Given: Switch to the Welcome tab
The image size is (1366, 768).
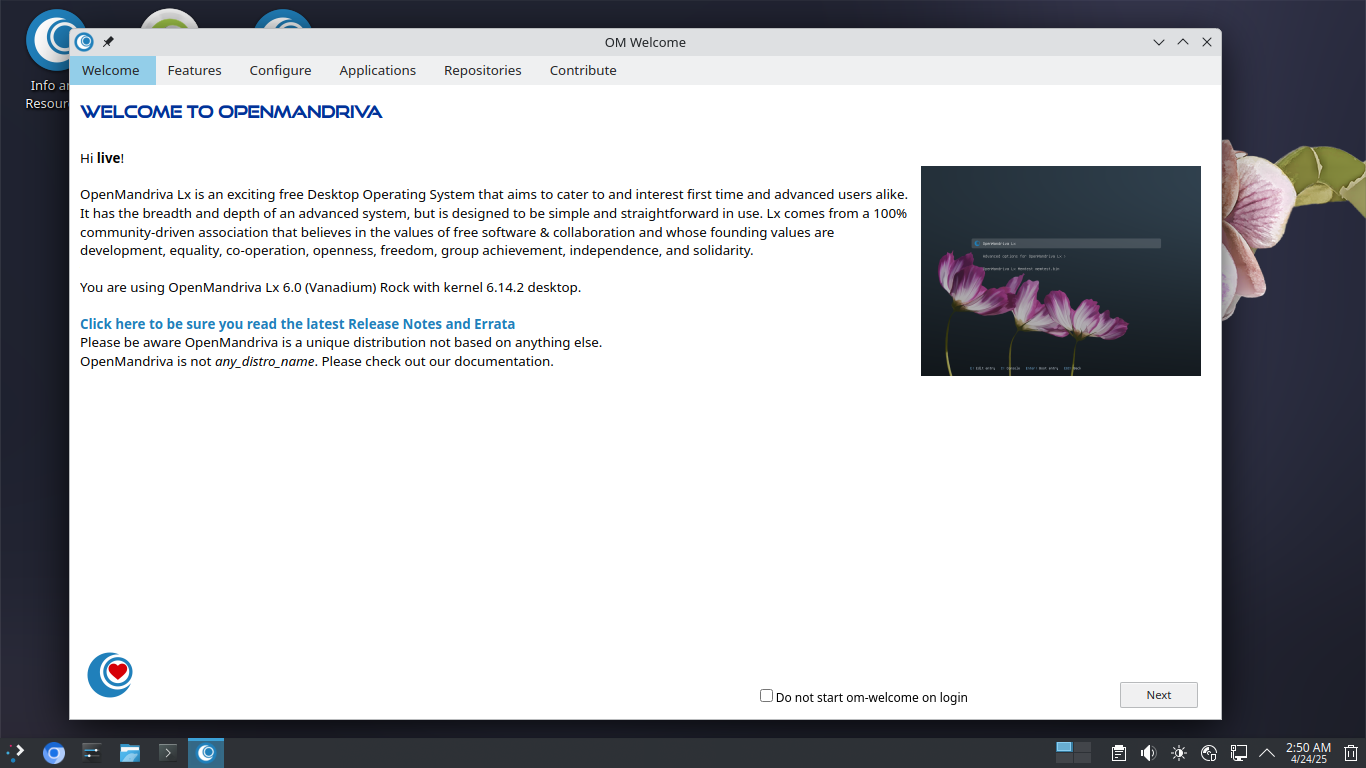Looking at the screenshot, I should point(111,70).
